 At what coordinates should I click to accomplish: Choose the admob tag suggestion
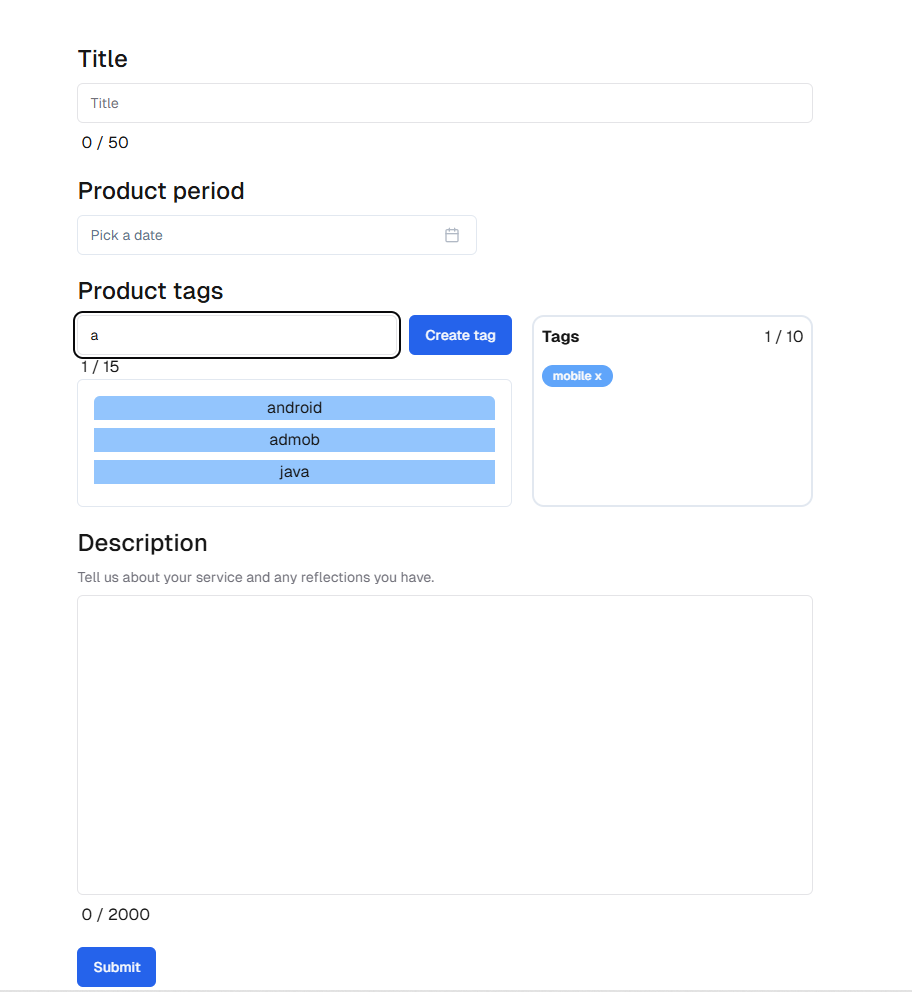tap(294, 440)
